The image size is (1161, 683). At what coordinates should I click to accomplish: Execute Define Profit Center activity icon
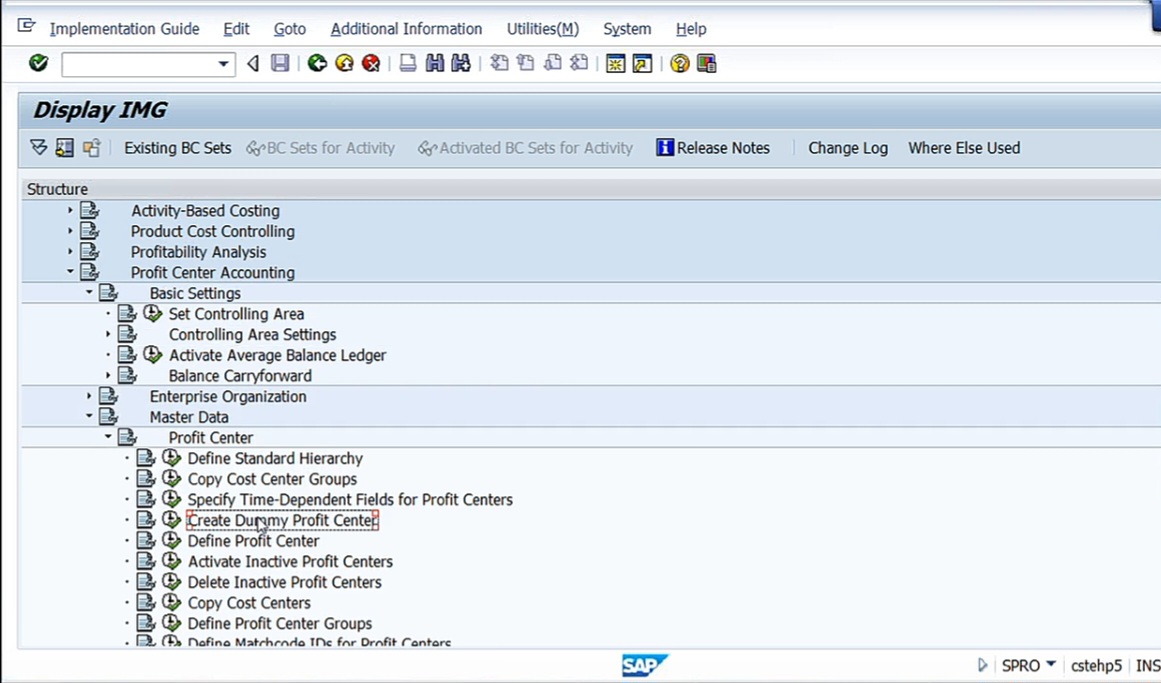171,541
